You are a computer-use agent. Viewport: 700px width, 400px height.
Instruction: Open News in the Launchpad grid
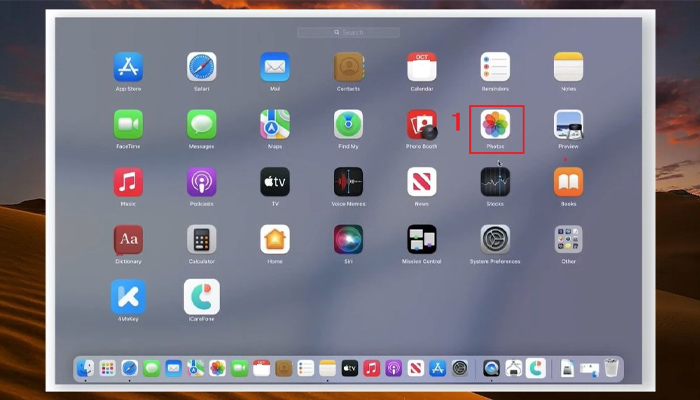[x=422, y=182]
